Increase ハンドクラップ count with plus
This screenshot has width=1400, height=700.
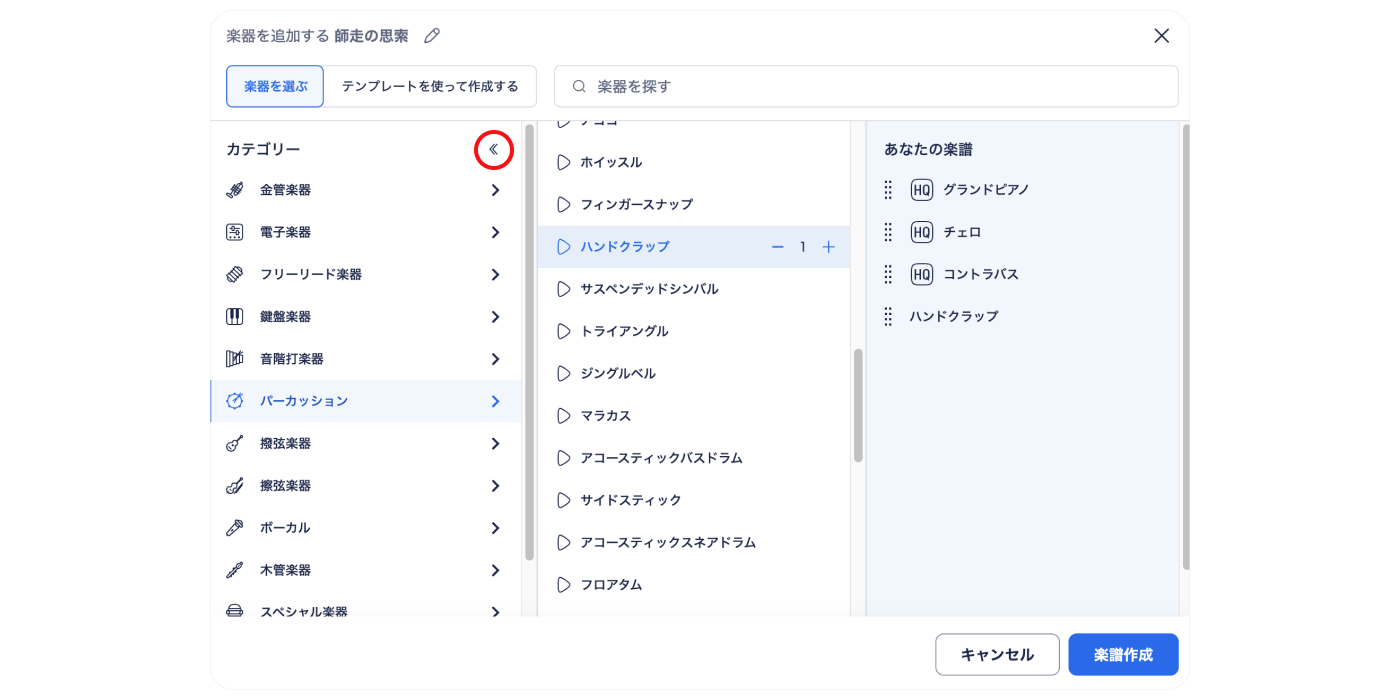[828, 246]
